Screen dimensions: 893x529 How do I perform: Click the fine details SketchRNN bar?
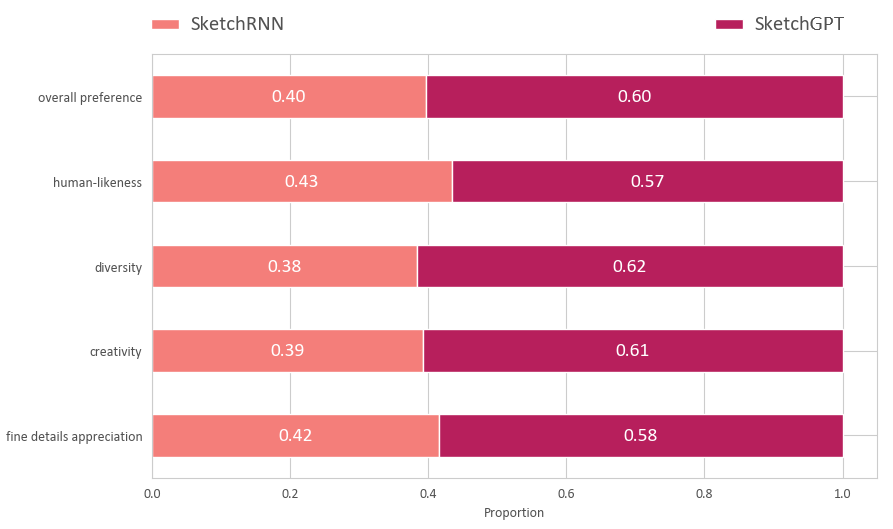tap(296, 436)
